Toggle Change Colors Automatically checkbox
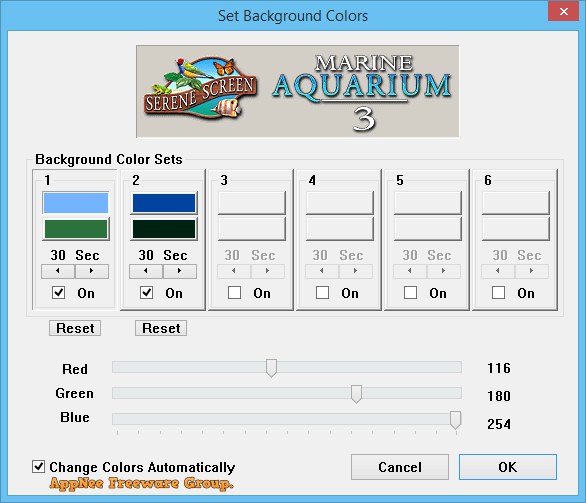586x503 pixels. [38, 467]
